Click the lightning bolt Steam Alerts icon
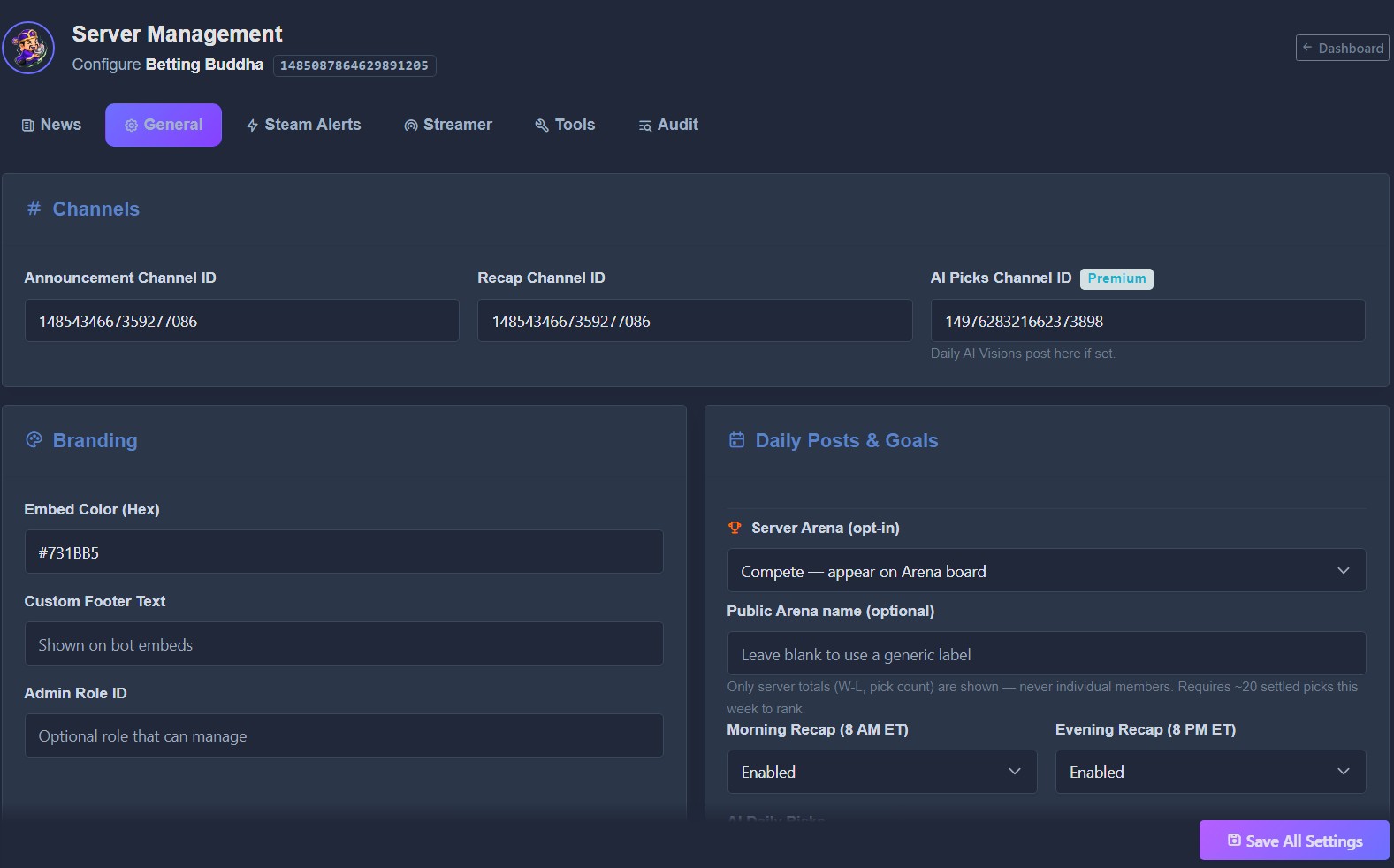 (x=253, y=126)
